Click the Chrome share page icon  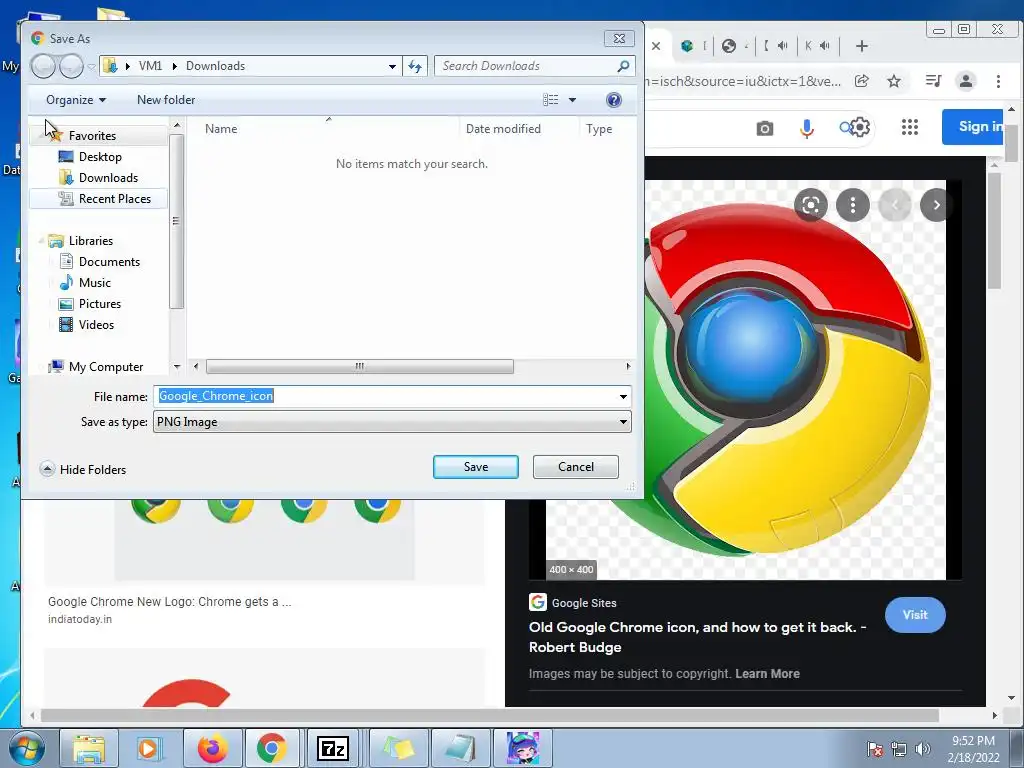[861, 81]
